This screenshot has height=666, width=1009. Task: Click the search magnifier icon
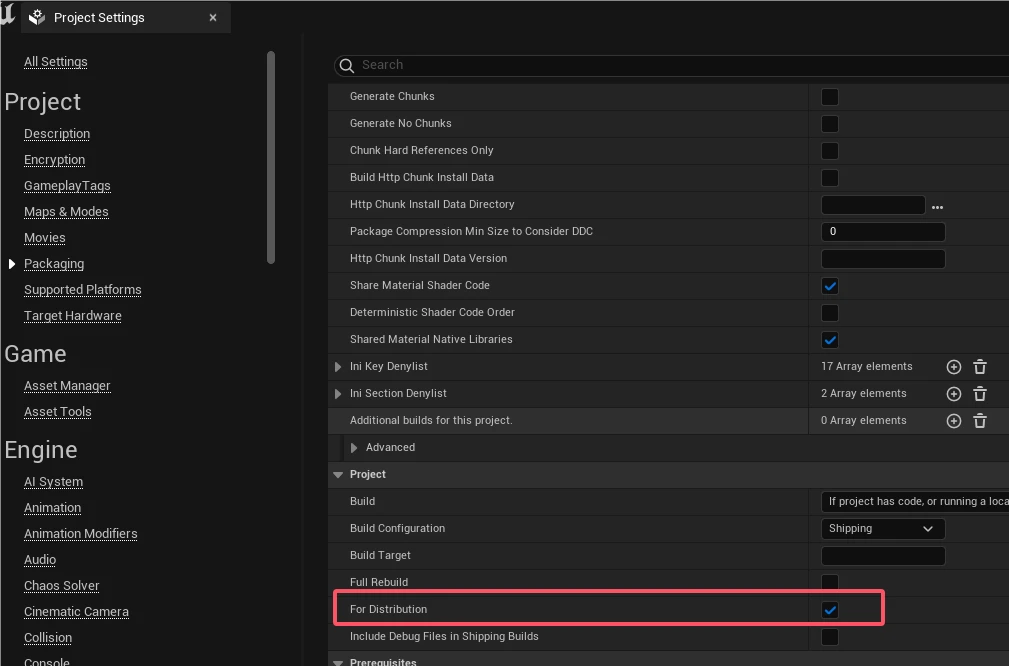click(347, 66)
